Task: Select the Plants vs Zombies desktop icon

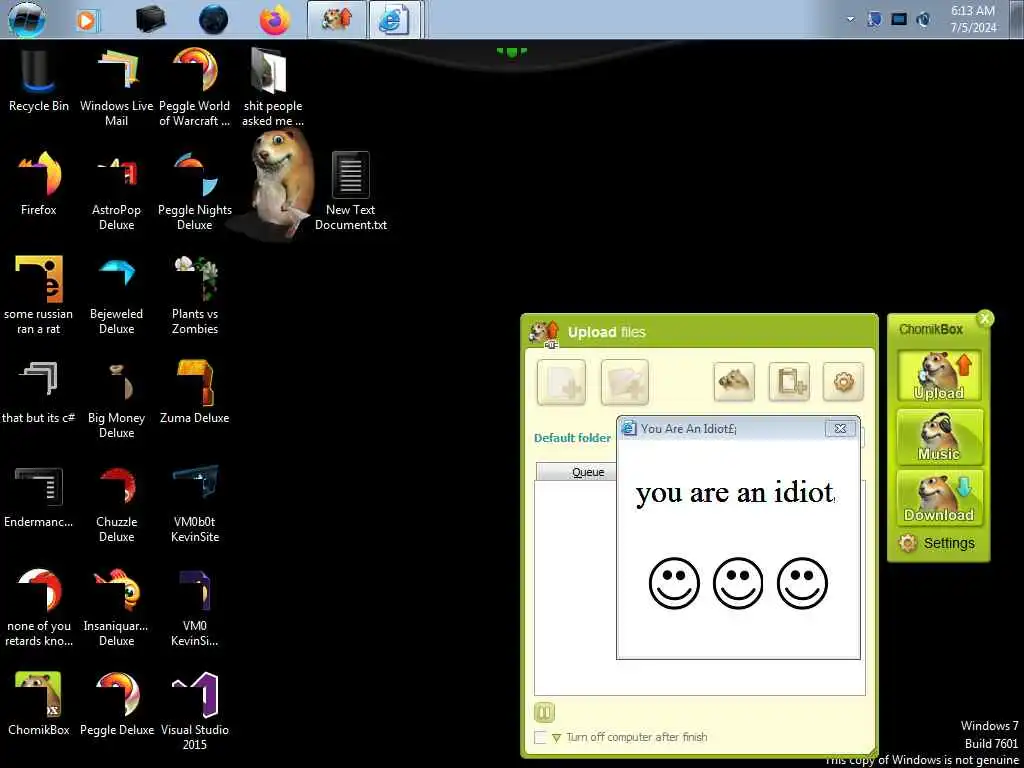Action: click(195, 295)
